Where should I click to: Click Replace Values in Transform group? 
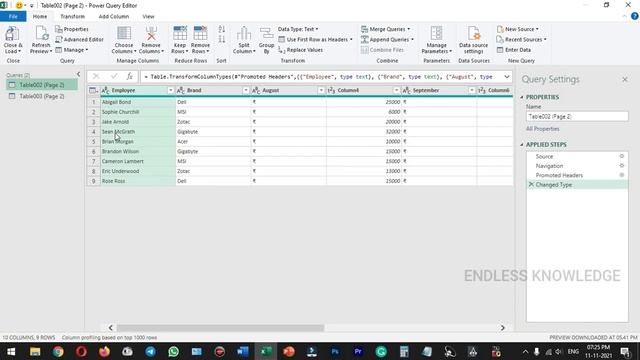(x=300, y=50)
